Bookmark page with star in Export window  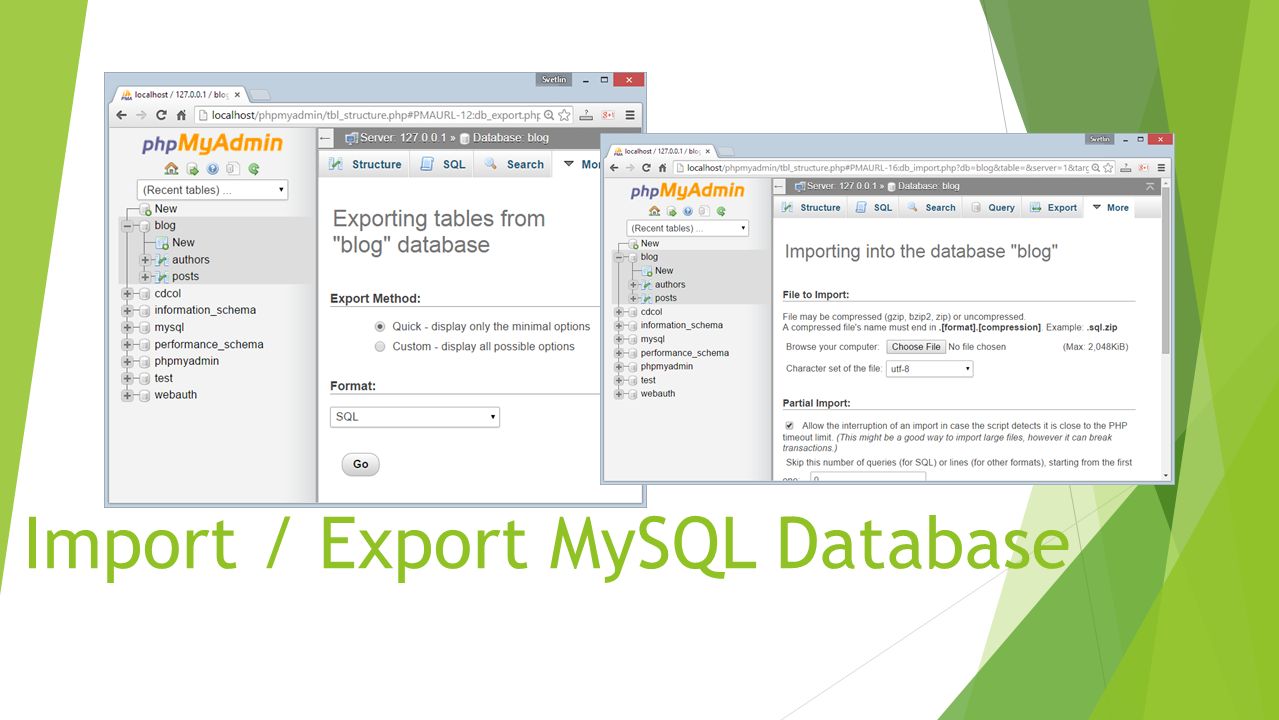(x=564, y=115)
